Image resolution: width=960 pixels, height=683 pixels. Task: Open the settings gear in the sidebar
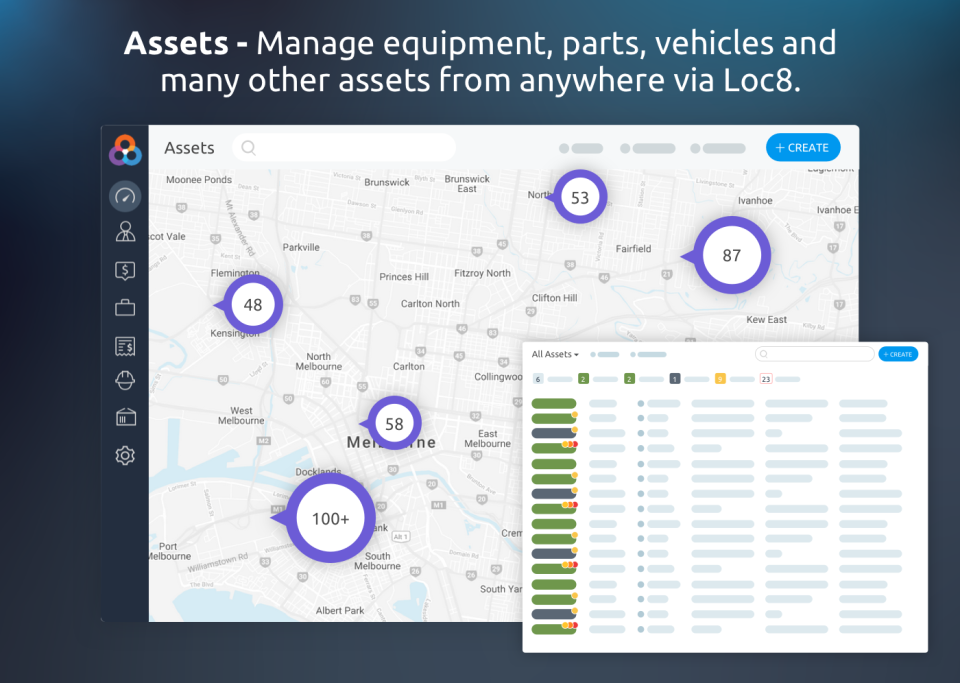click(x=125, y=455)
